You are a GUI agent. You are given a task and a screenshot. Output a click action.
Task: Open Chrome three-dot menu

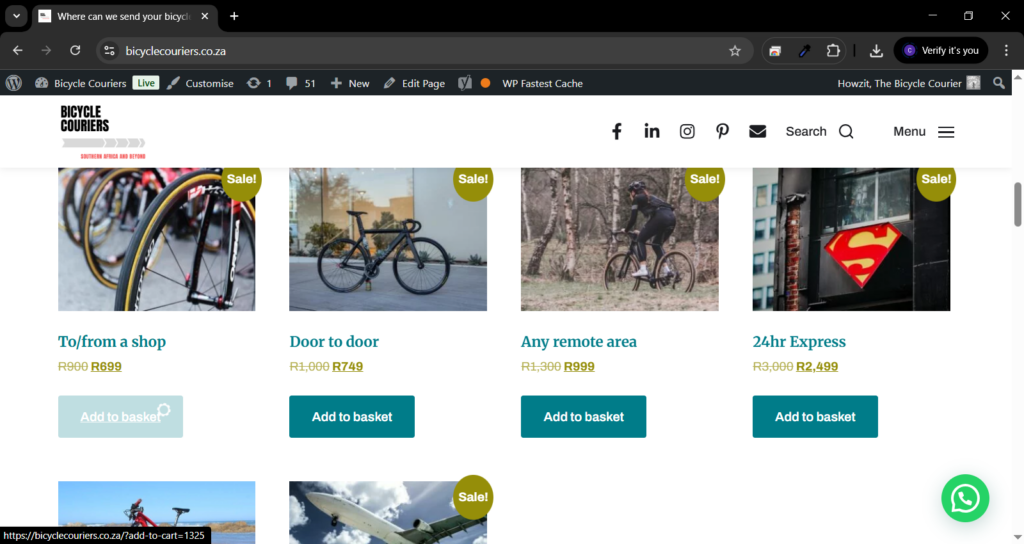point(1006,50)
